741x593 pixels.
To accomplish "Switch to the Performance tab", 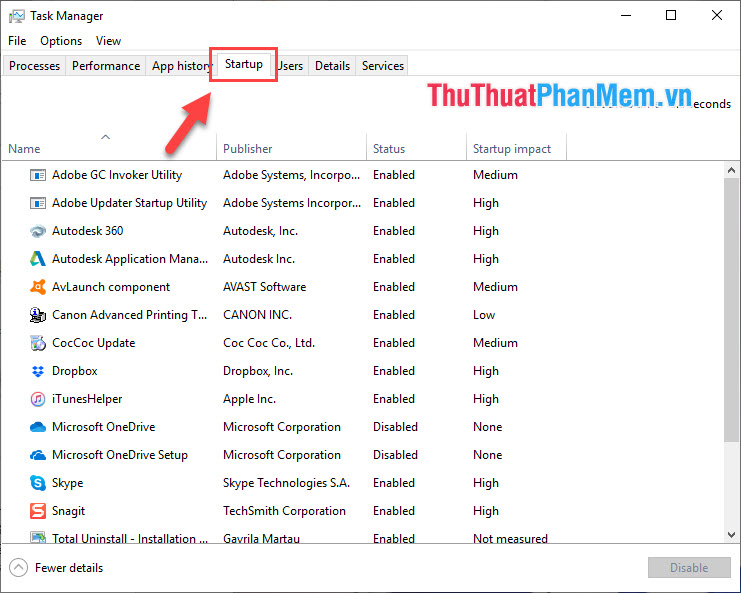I will pyautogui.click(x=106, y=66).
